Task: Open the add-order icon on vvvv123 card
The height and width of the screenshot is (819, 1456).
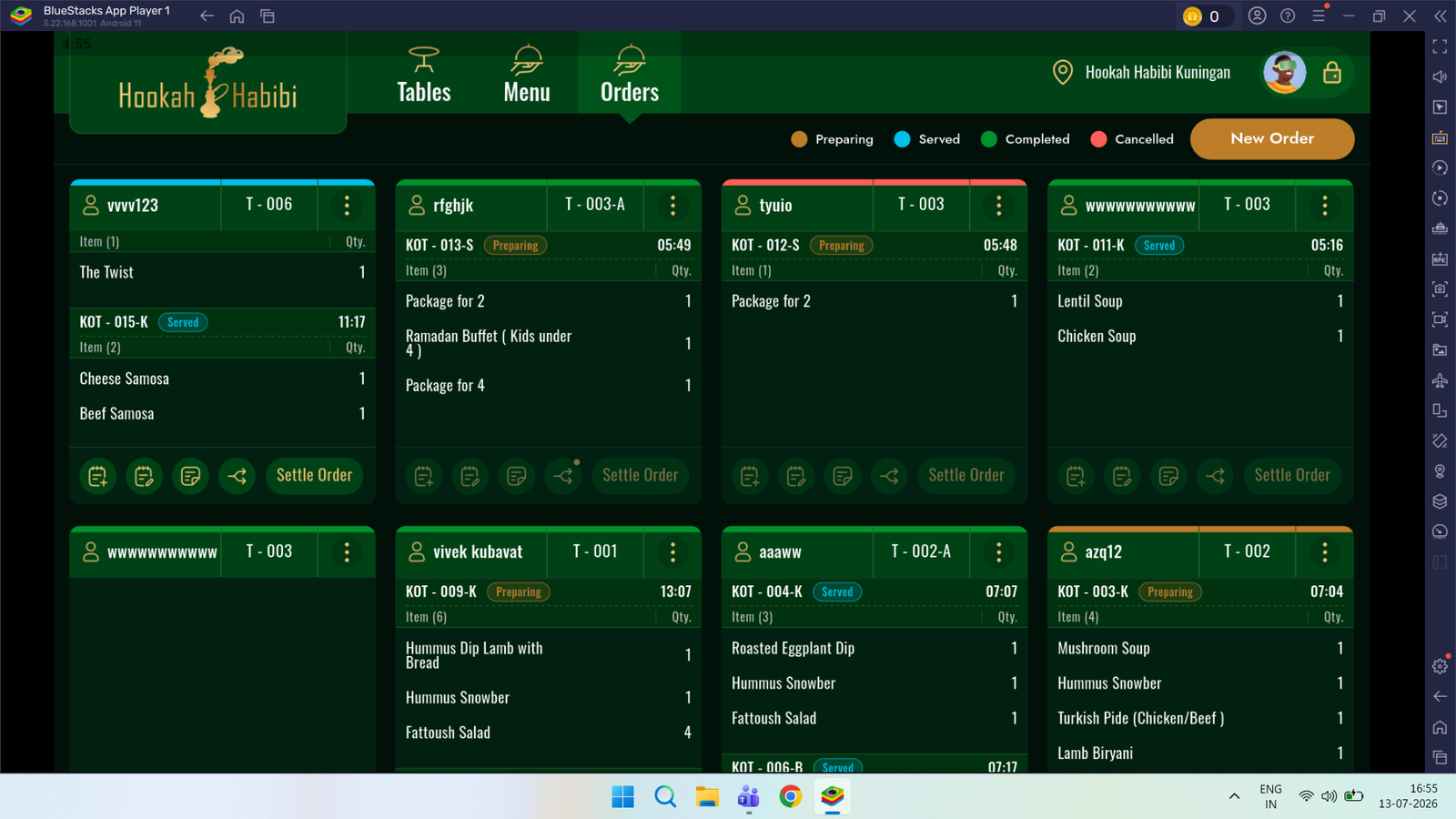Action: tap(97, 476)
